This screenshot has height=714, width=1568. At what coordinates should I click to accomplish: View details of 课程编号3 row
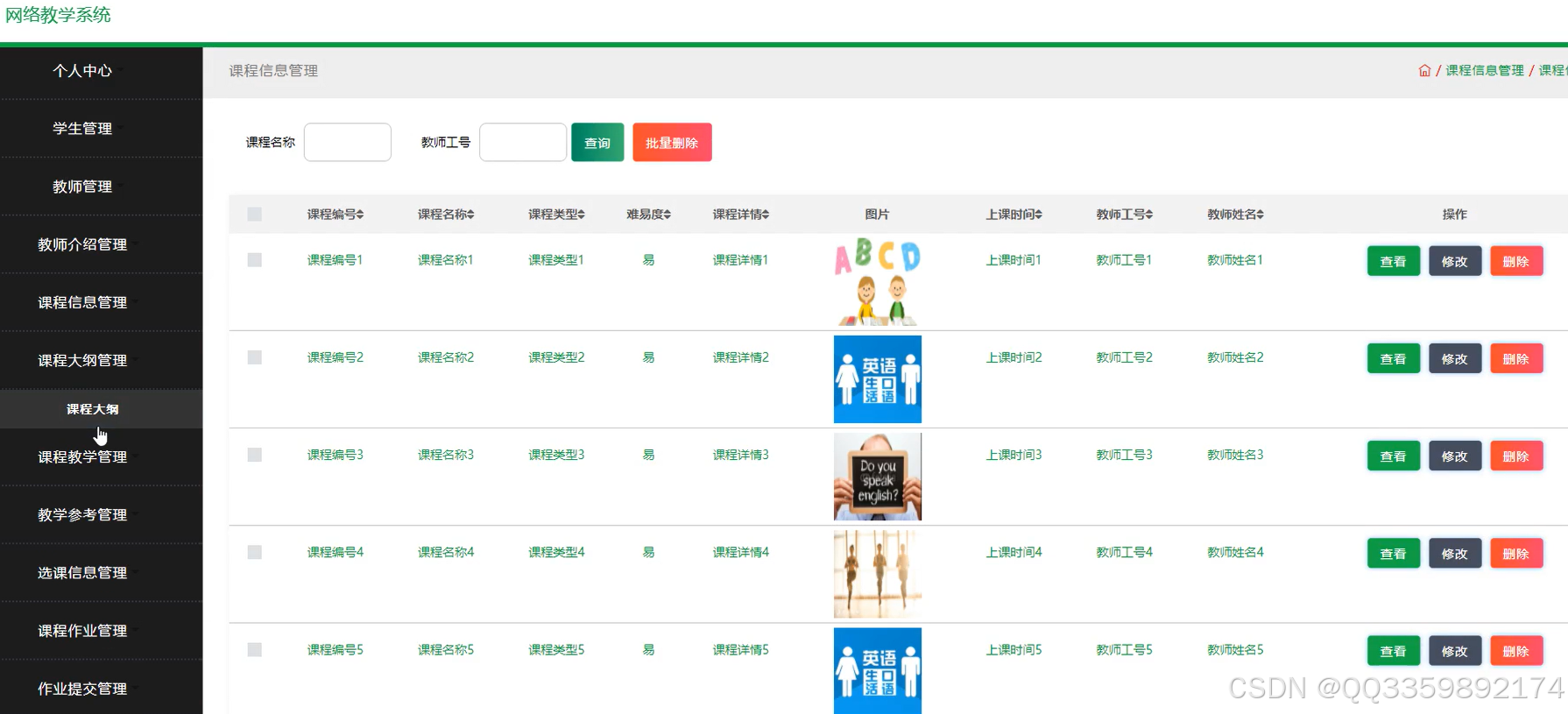coord(1393,456)
